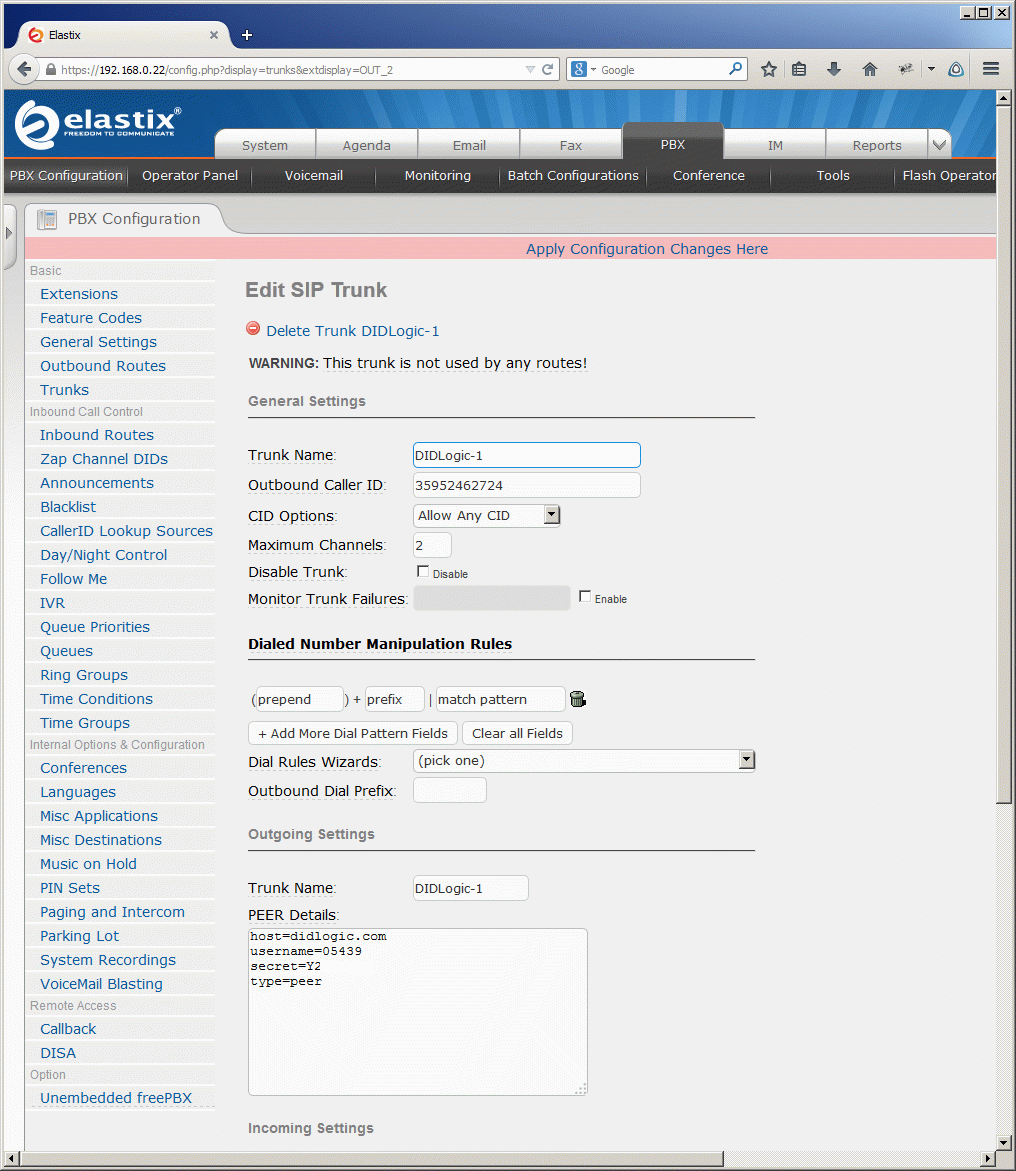This screenshot has height=1171, width=1016.
Task: Expand more Elastix menu tabs chevron
Action: [x=939, y=144]
